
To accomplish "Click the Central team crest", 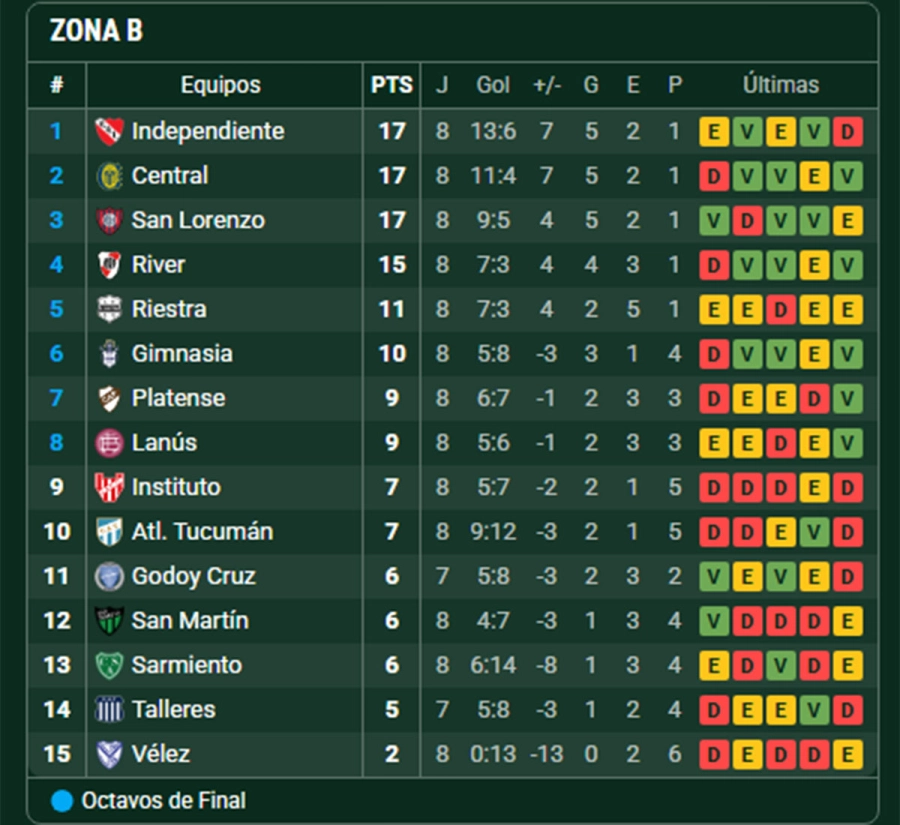I will tap(108, 176).
